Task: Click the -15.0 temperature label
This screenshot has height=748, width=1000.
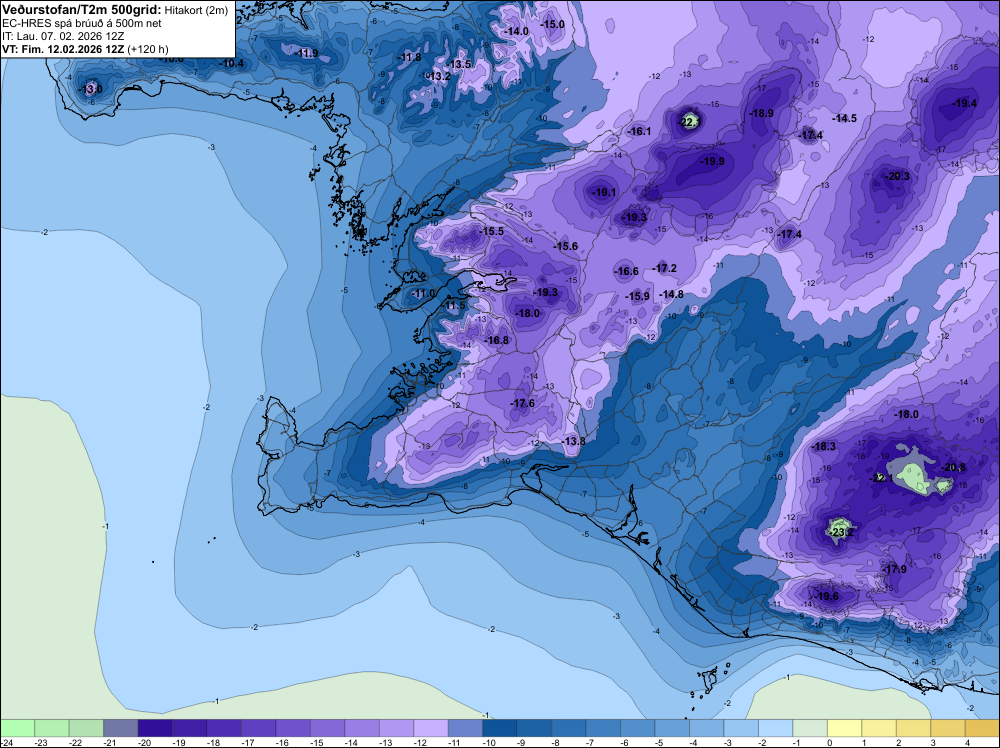Action: click(552, 24)
